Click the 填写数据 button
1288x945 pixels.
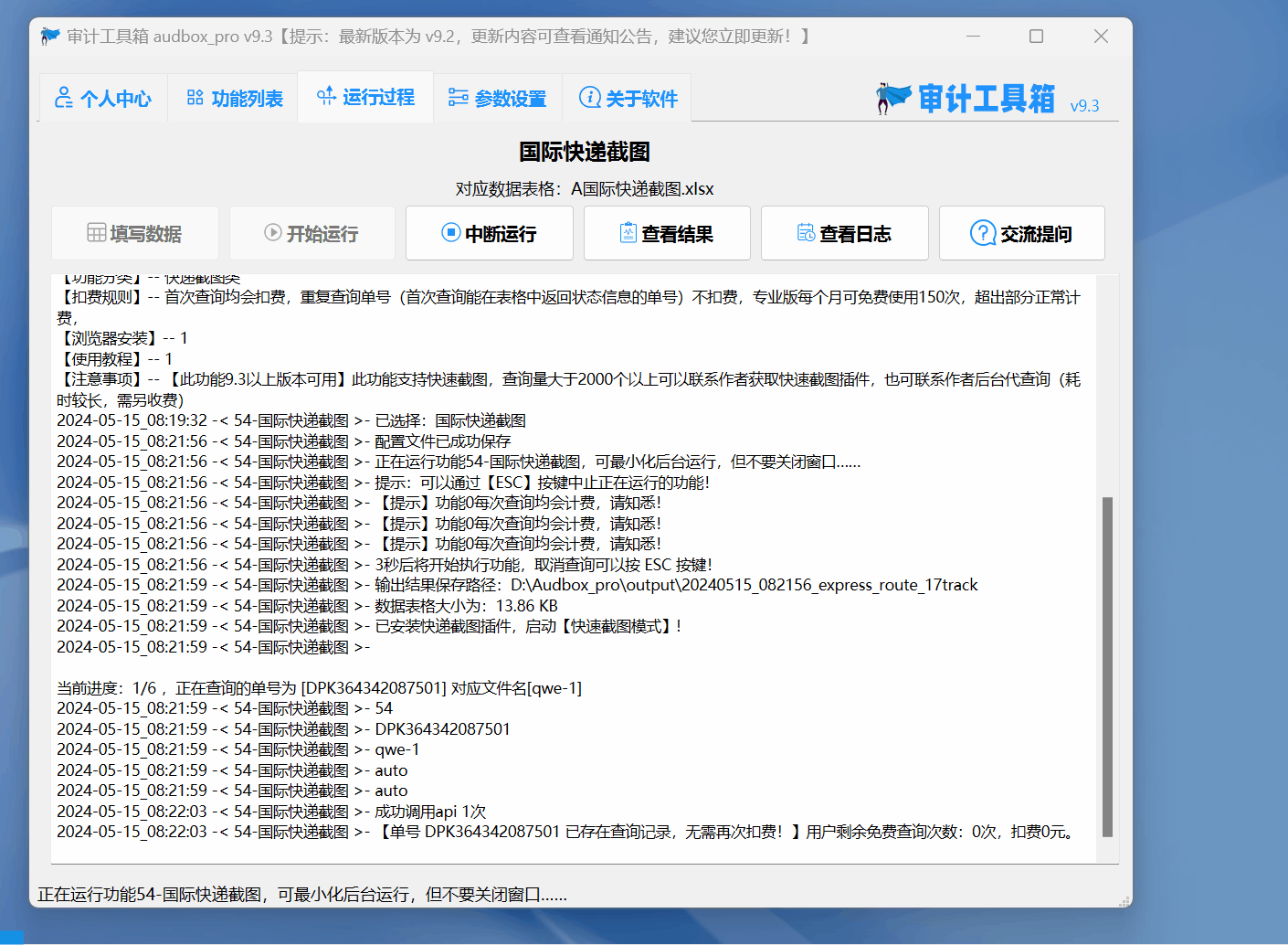135,233
